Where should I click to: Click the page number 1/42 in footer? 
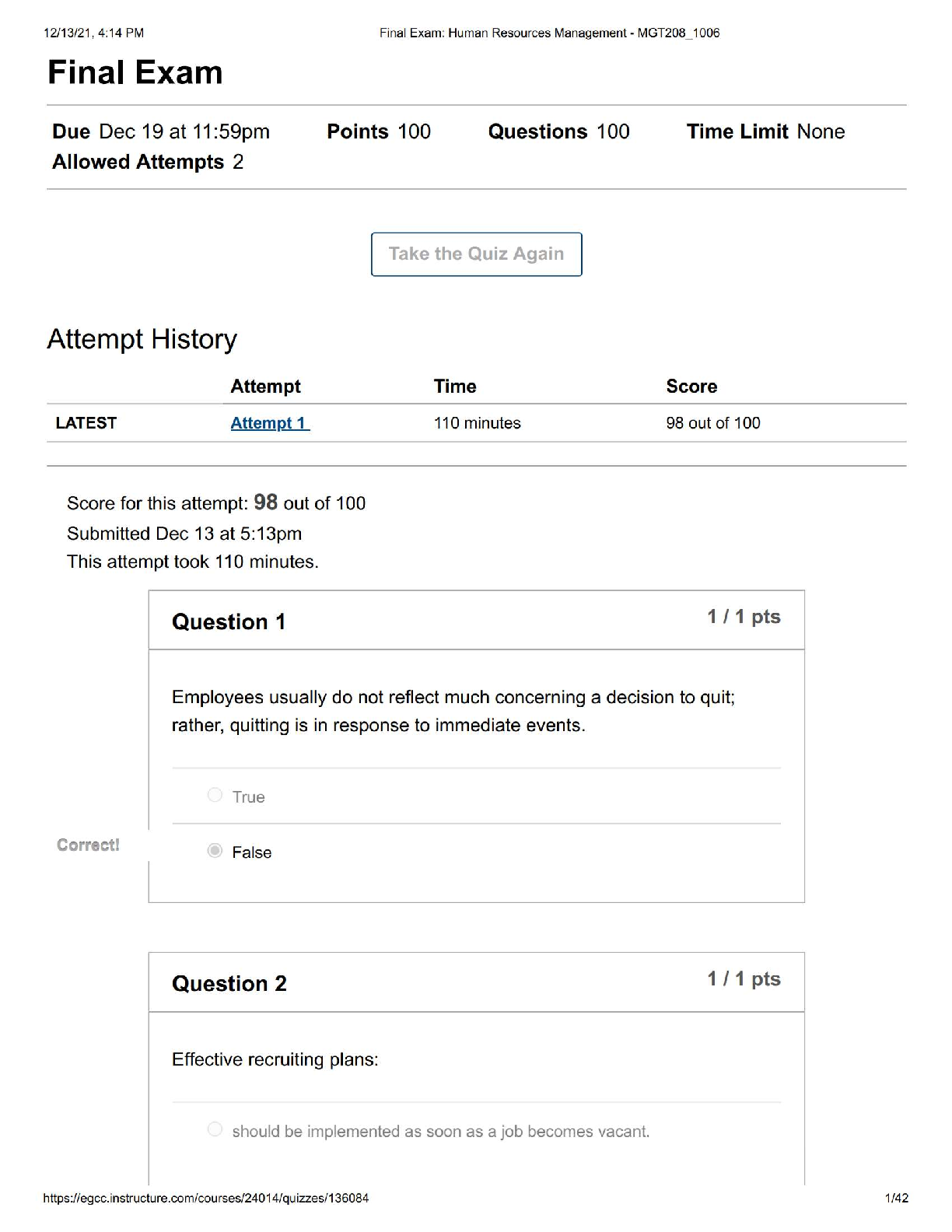[x=896, y=1199]
